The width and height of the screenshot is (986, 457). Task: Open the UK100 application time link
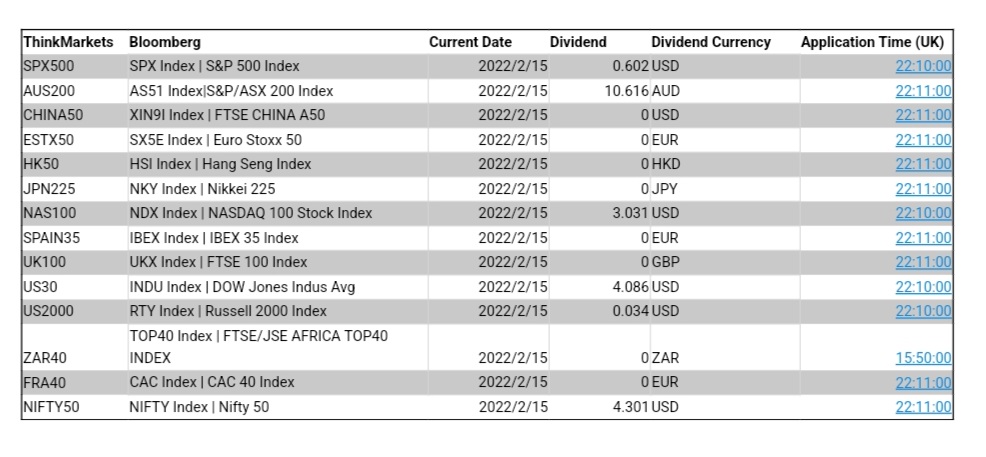tap(923, 262)
